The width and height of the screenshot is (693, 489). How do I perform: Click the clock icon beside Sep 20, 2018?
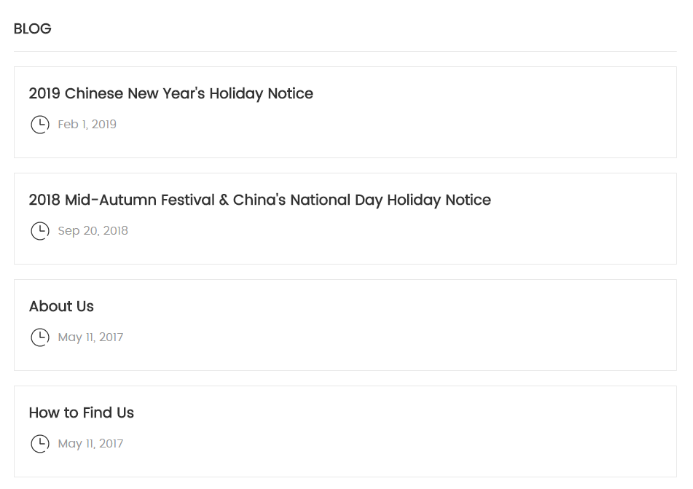pos(39,231)
